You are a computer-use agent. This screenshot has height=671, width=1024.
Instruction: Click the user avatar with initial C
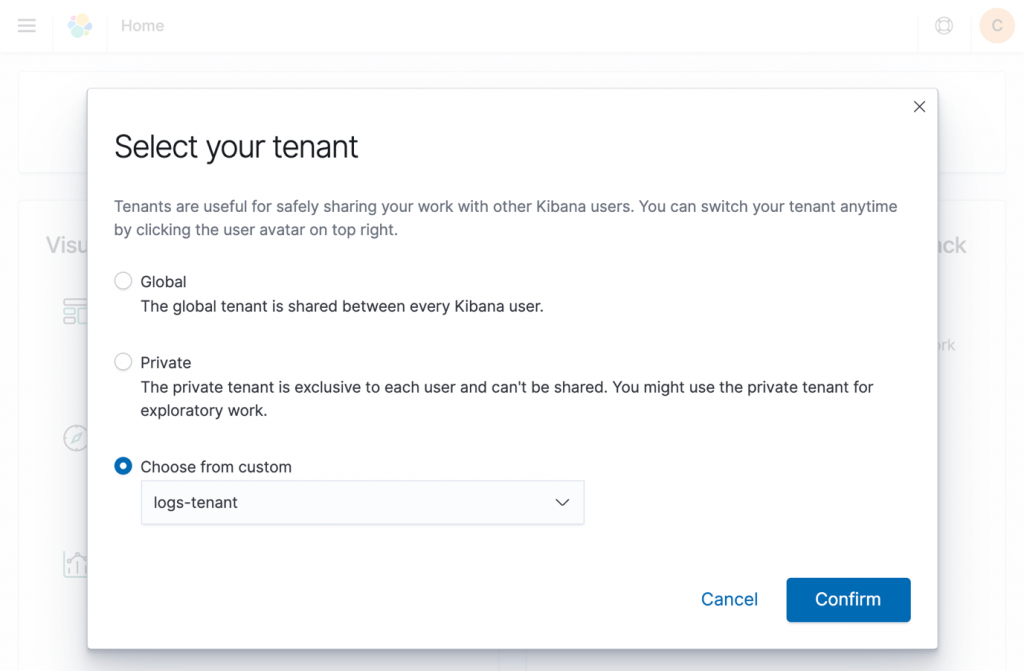pos(996,26)
